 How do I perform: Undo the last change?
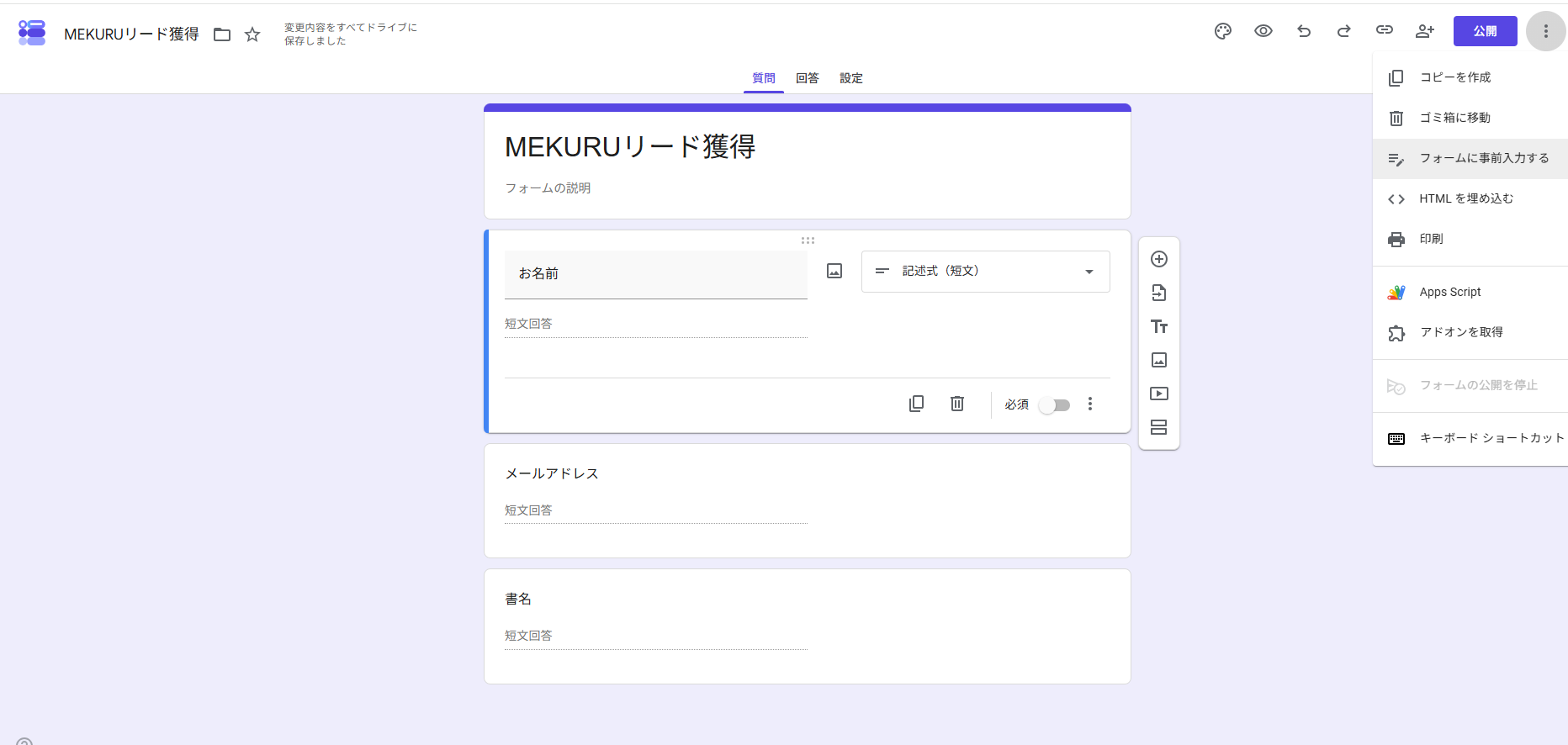(1304, 31)
